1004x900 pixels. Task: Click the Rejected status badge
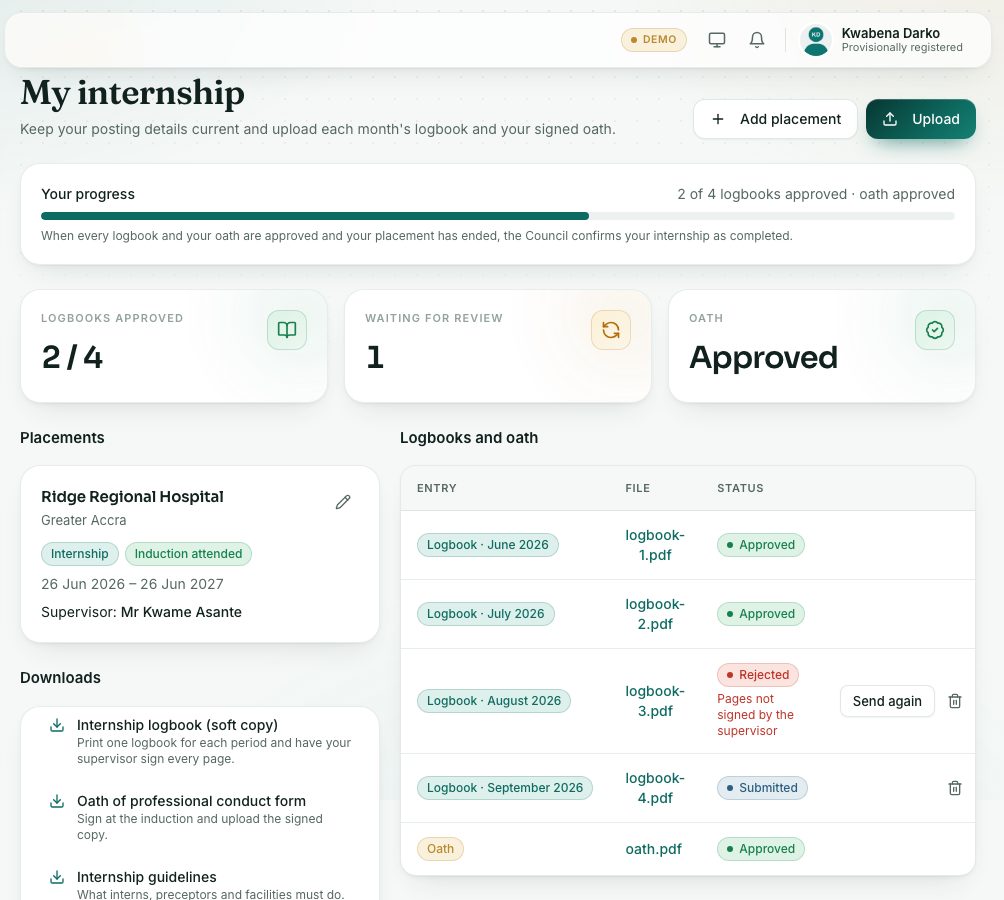pos(757,675)
